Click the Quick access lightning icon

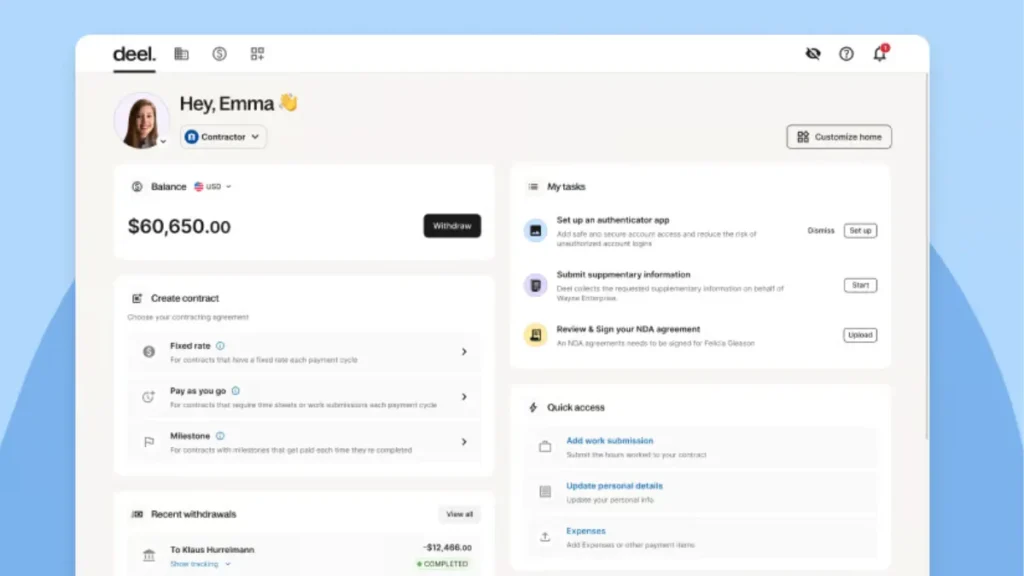(x=533, y=408)
